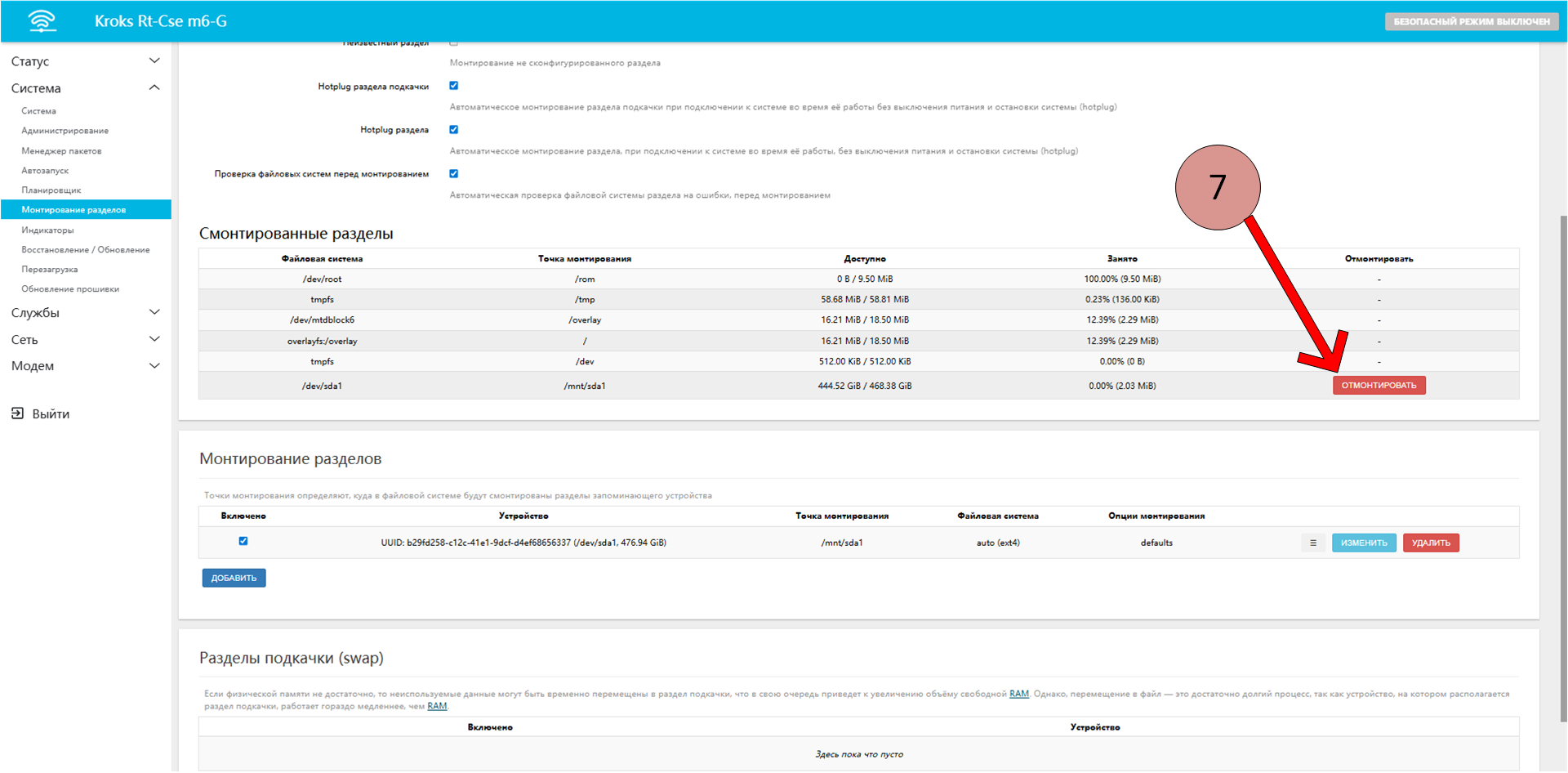Click the first RAM hyperlink in swap description

[1018, 695]
